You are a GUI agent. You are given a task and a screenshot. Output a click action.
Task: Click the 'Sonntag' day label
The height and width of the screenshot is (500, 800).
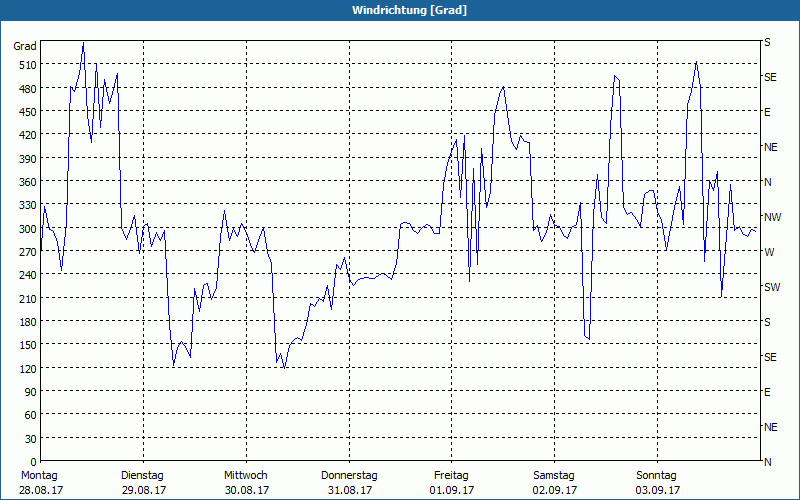coord(656,476)
